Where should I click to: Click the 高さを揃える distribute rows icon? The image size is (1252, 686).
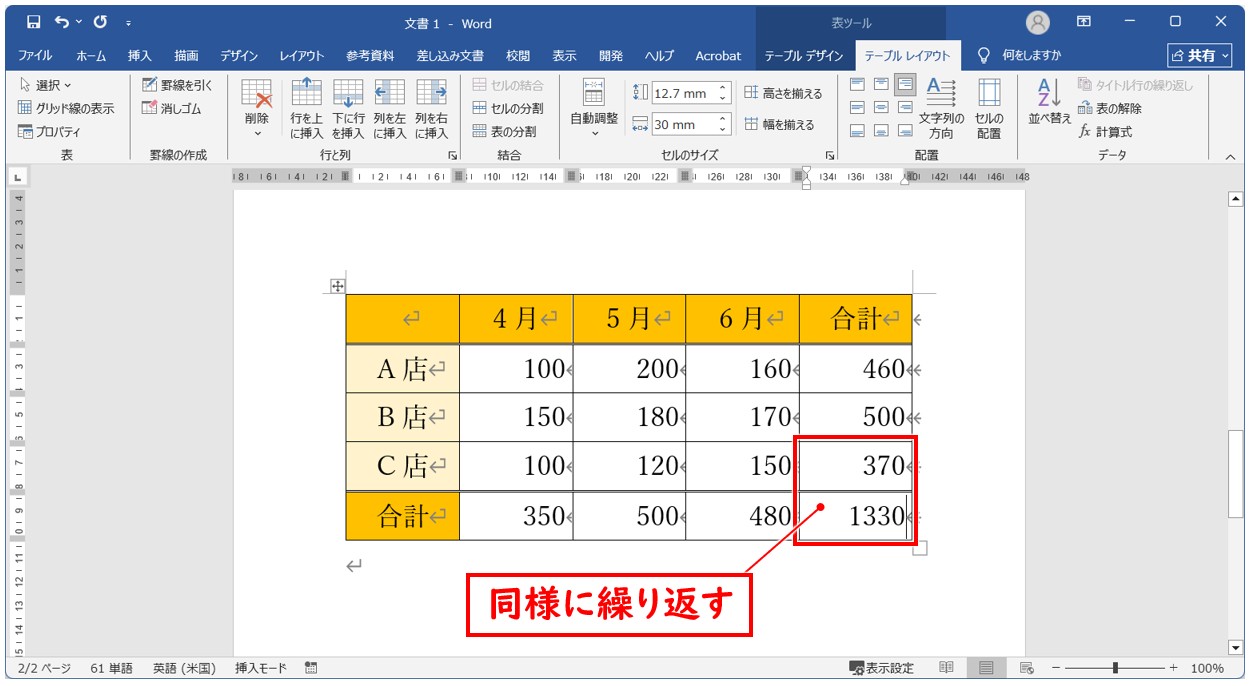coord(752,93)
